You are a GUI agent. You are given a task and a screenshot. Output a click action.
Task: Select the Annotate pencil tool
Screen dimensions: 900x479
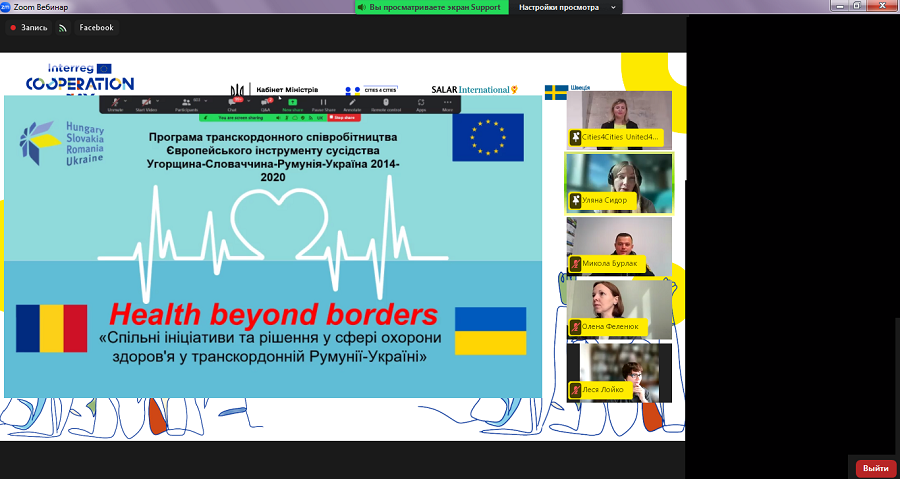[351, 102]
